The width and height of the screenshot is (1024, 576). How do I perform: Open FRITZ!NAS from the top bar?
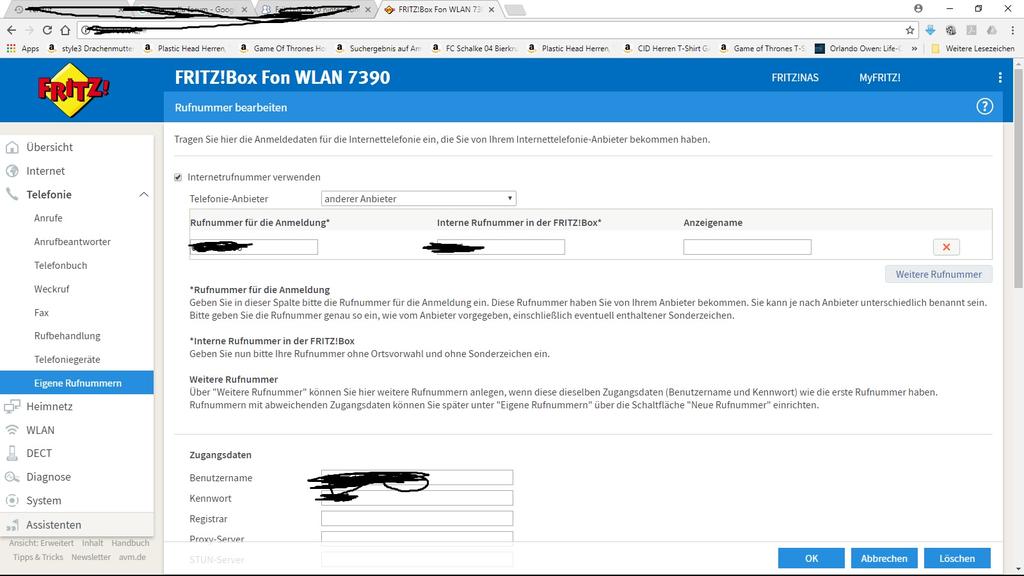click(794, 78)
